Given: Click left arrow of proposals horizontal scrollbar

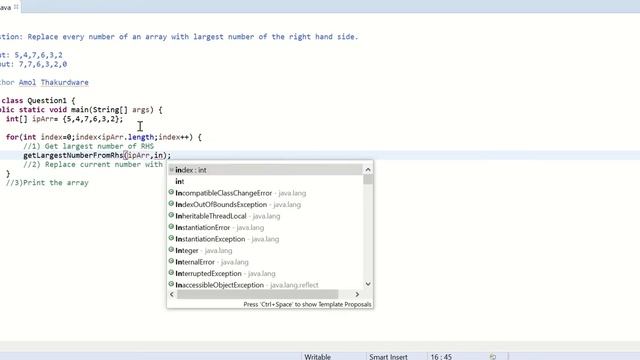Looking at the screenshot, I should 172,294.
